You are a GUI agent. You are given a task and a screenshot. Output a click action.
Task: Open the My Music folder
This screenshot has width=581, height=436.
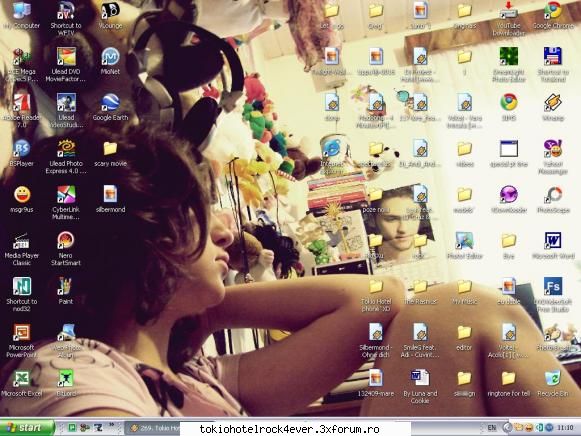(x=464, y=291)
